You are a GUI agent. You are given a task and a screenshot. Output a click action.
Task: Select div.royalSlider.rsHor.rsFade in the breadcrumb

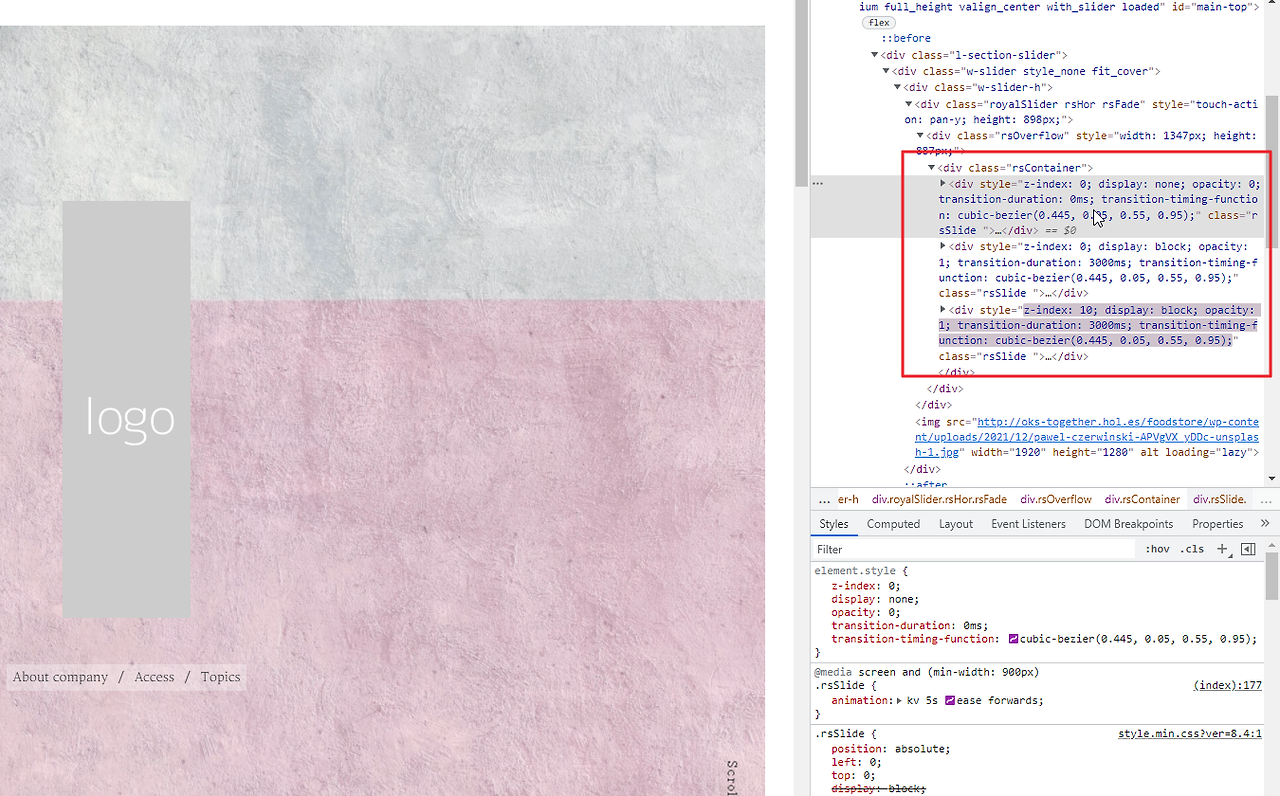[939, 499]
